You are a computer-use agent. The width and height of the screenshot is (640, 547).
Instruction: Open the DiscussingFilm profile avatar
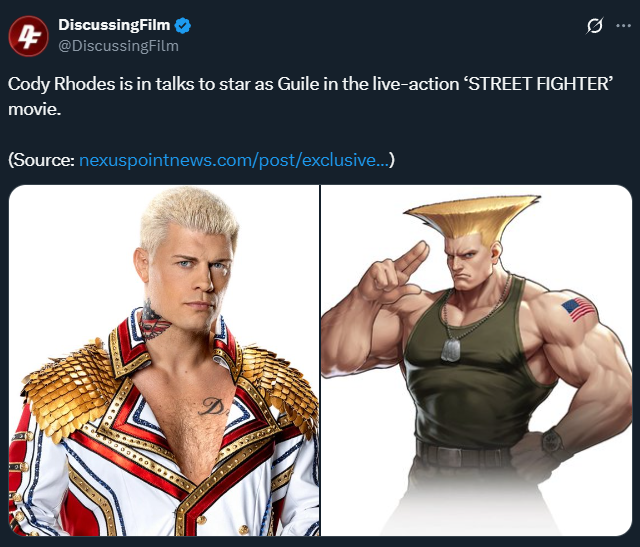tap(28, 36)
